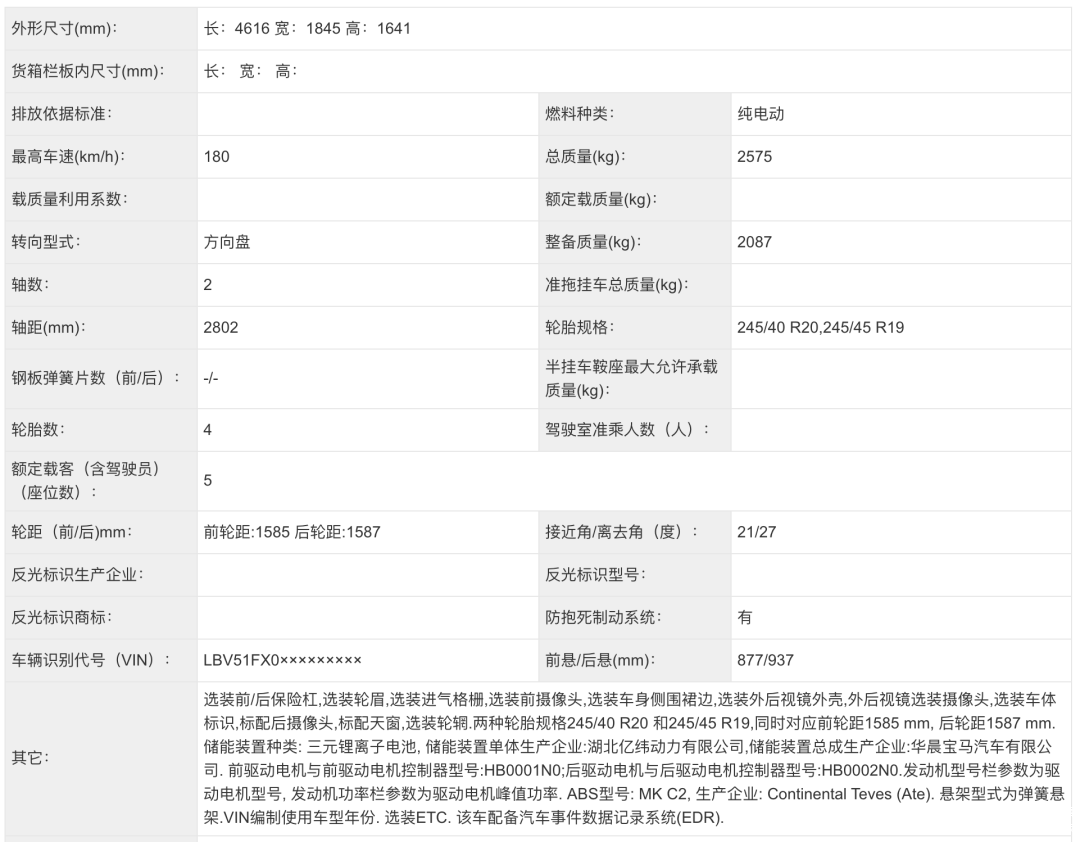The width and height of the screenshot is (1080, 842).
Task: Click the 外形尺寸 dimensions value cell
Action: click(307, 28)
